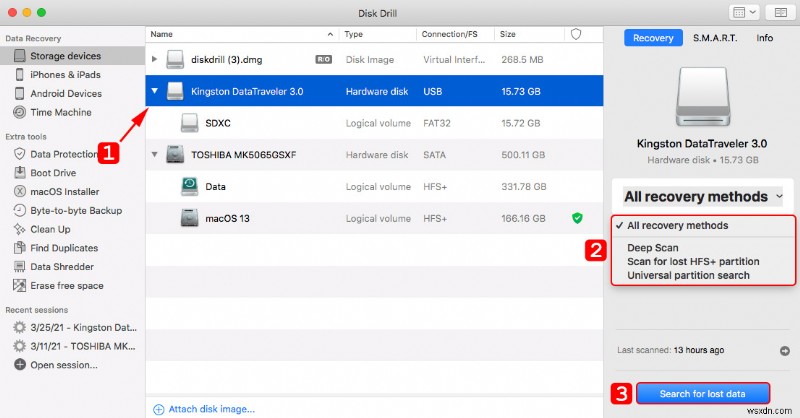Open macOS Installer tool

tap(65, 192)
